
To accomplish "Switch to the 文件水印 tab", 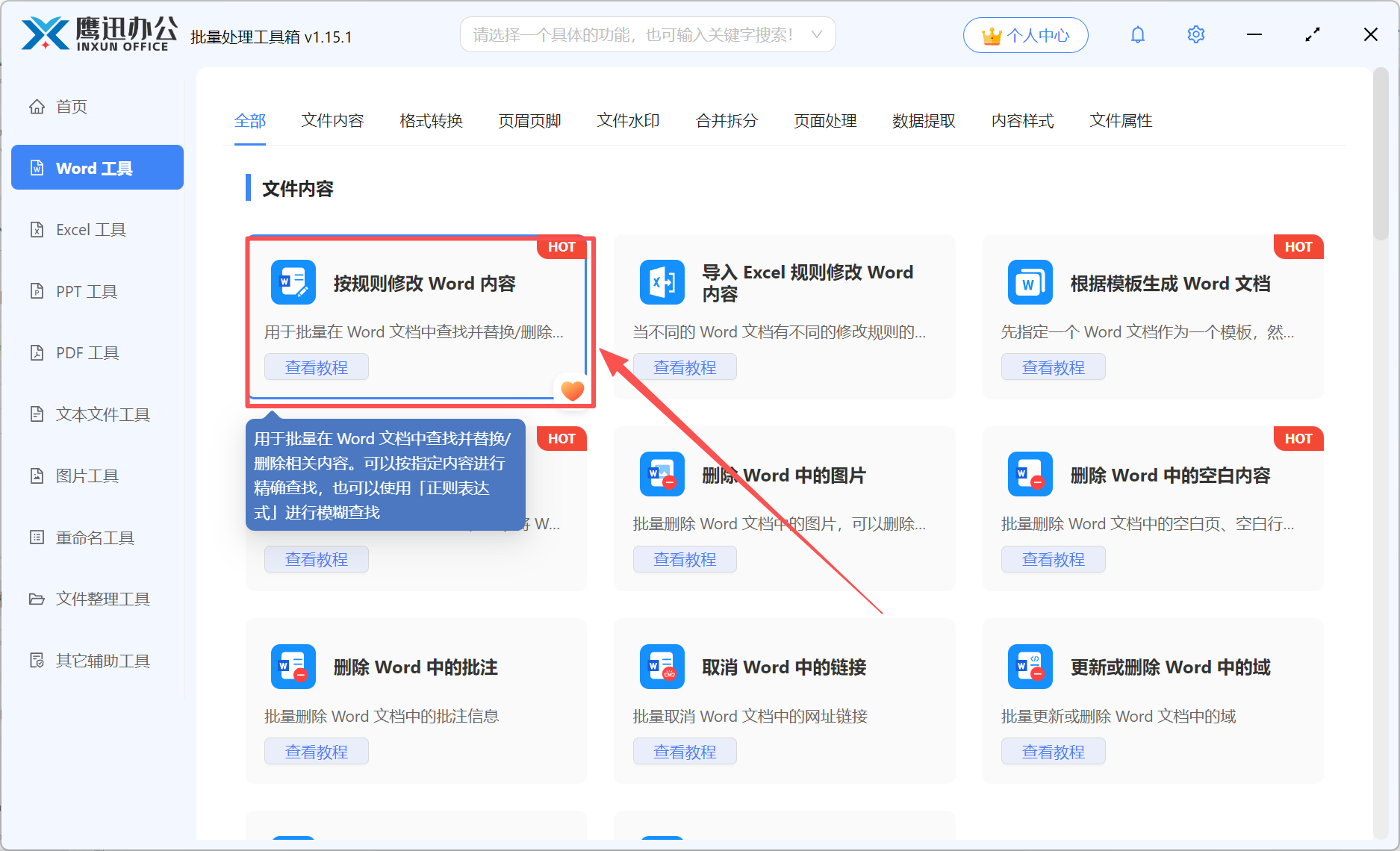I will [x=628, y=121].
